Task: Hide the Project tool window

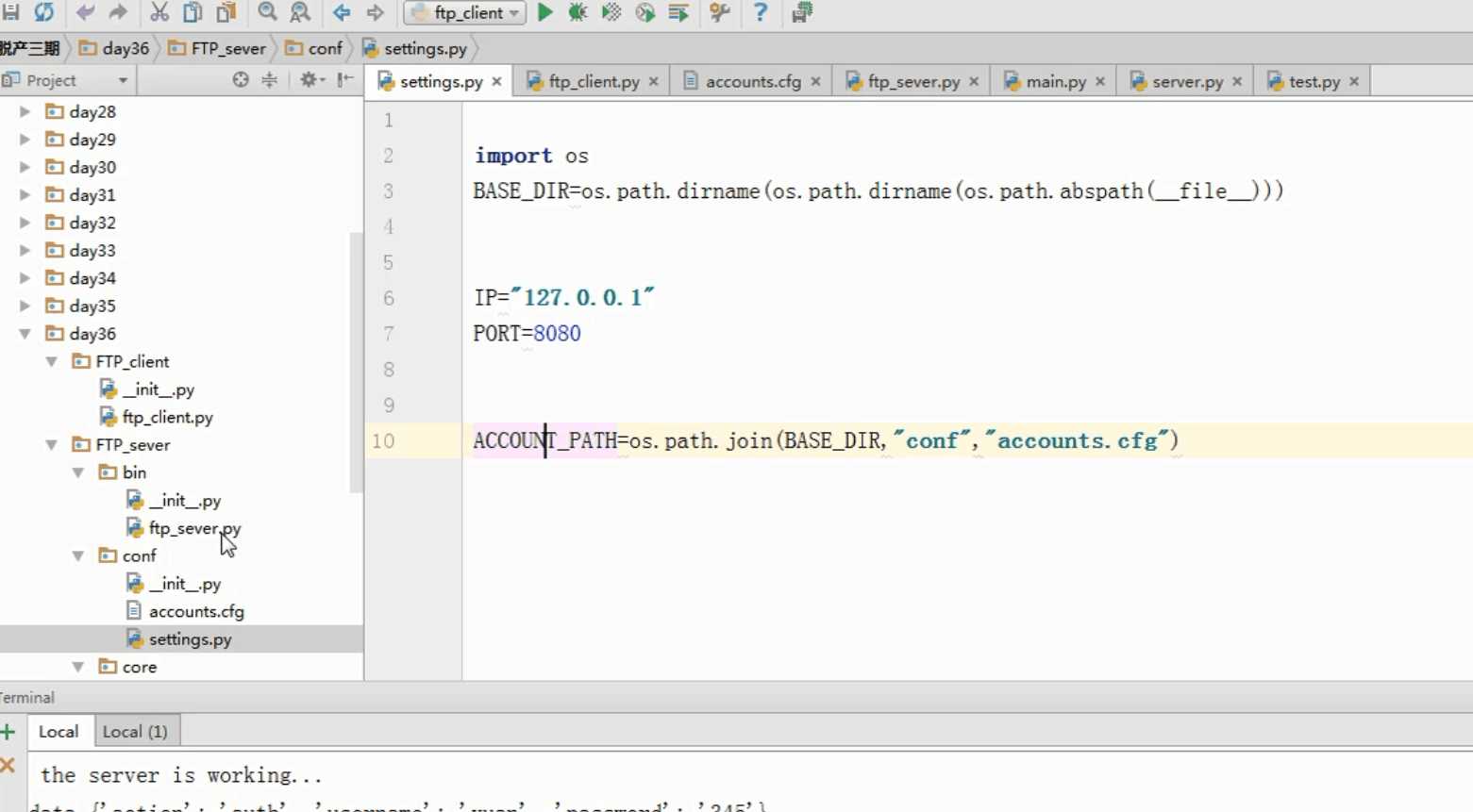Action: coord(345,80)
